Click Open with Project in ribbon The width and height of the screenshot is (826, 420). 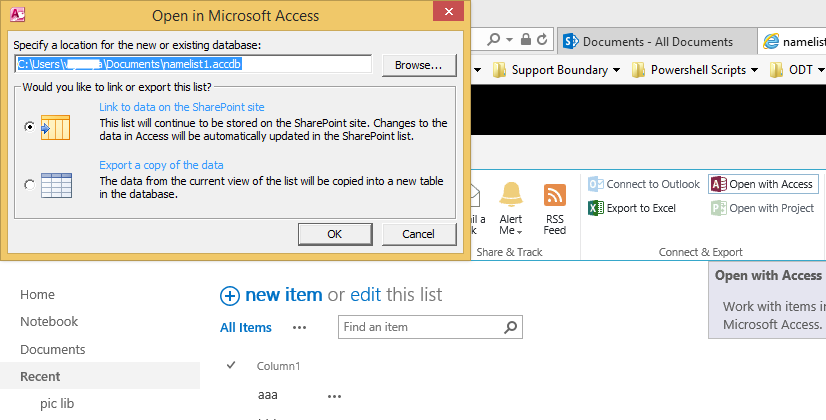click(x=763, y=208)
